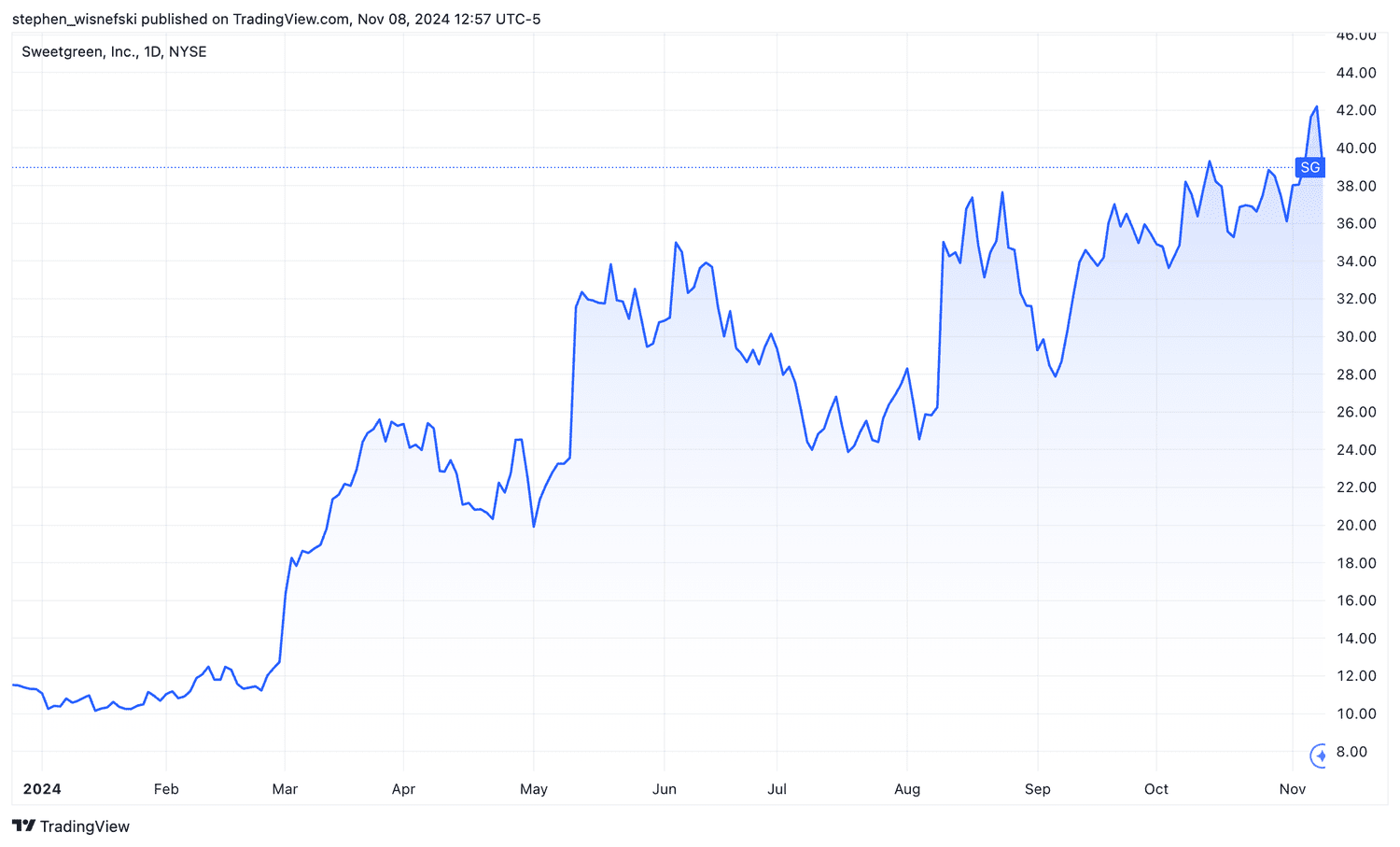Click the Aug axis label
This screenshot has height=847, width=1400.
point(907,789)
